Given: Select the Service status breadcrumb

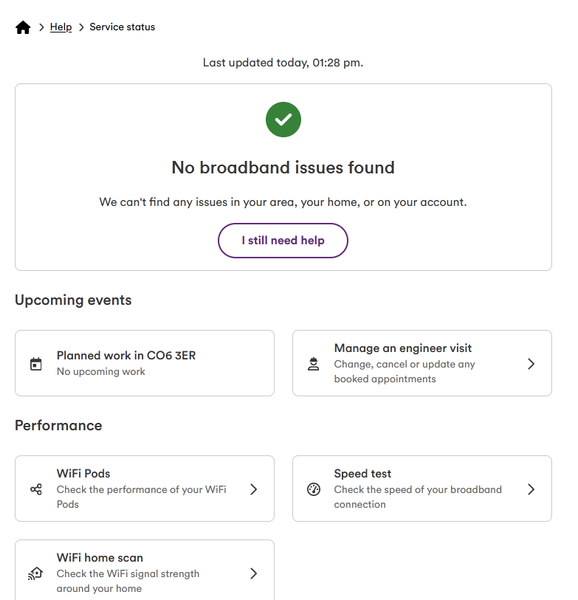Looking at the screenshot, I should tap(122, 27).
